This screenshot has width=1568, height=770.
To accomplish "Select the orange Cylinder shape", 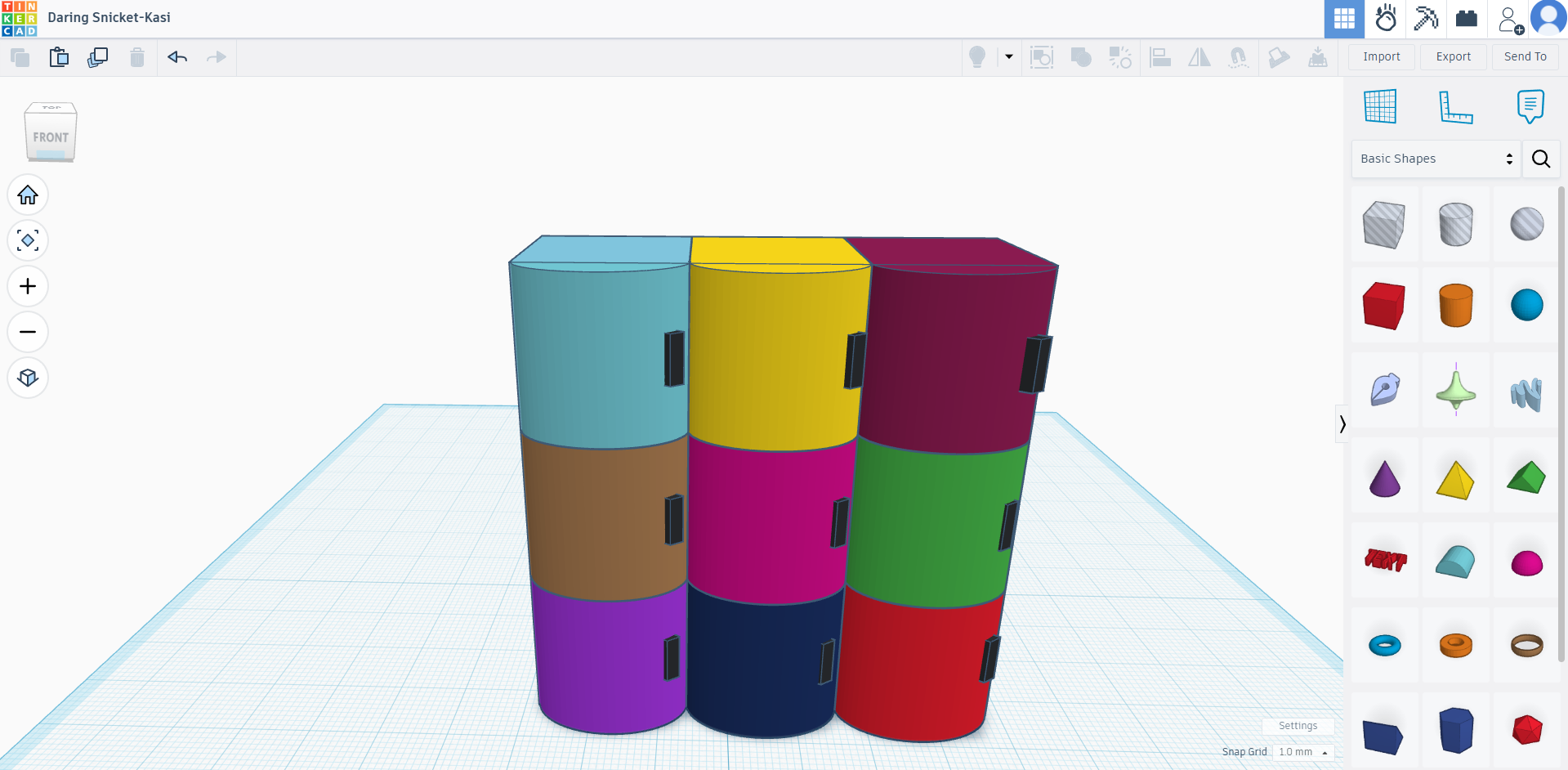I will 1456,306.
